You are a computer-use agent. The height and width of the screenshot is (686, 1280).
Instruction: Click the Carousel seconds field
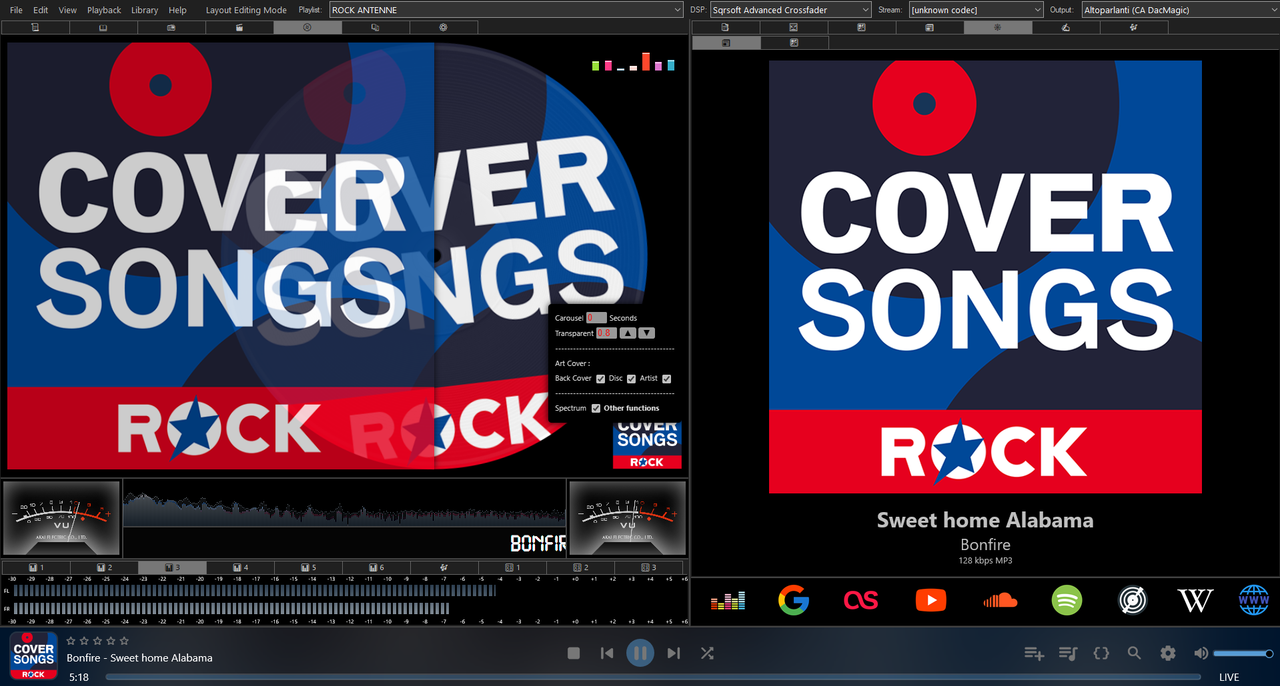point(596,318)
